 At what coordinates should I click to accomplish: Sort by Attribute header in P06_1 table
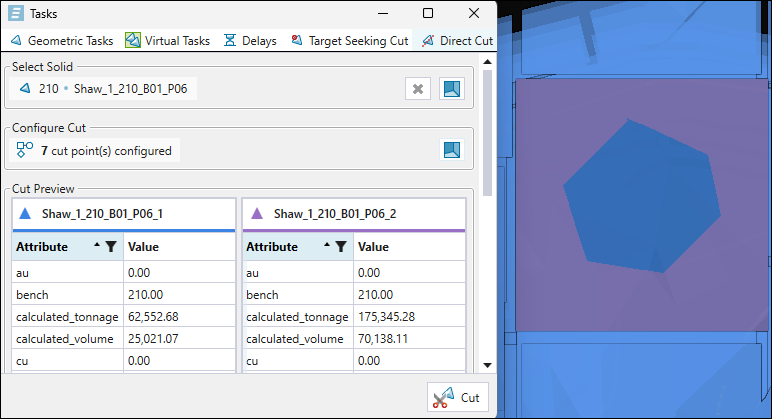pyautogui.click(x=42, y=247)
